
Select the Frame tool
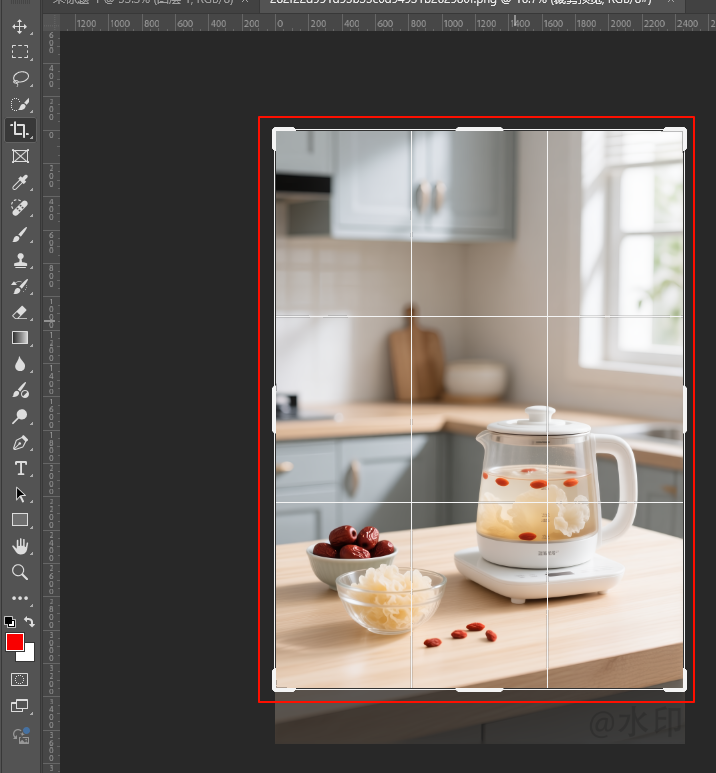point(20,156)
